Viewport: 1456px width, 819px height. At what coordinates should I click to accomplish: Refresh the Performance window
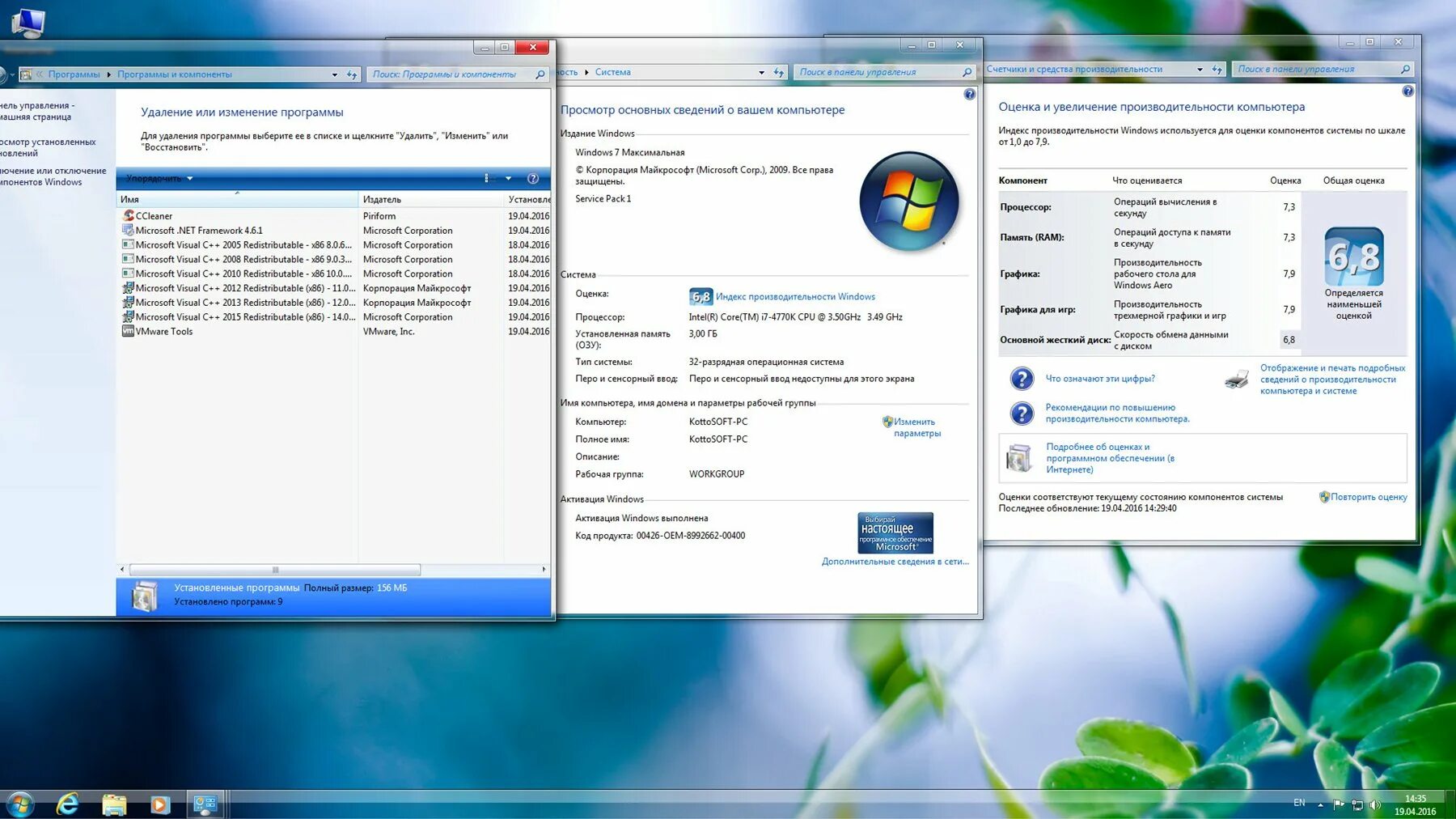1217,69
